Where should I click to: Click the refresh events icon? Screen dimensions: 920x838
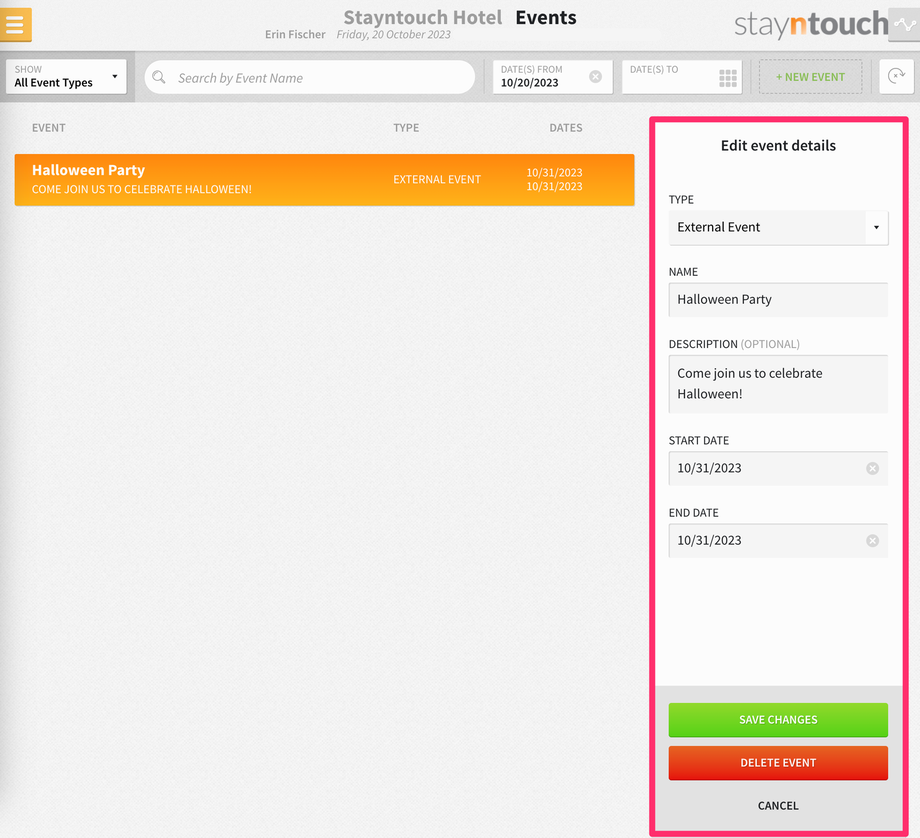(x=897, y=76)
